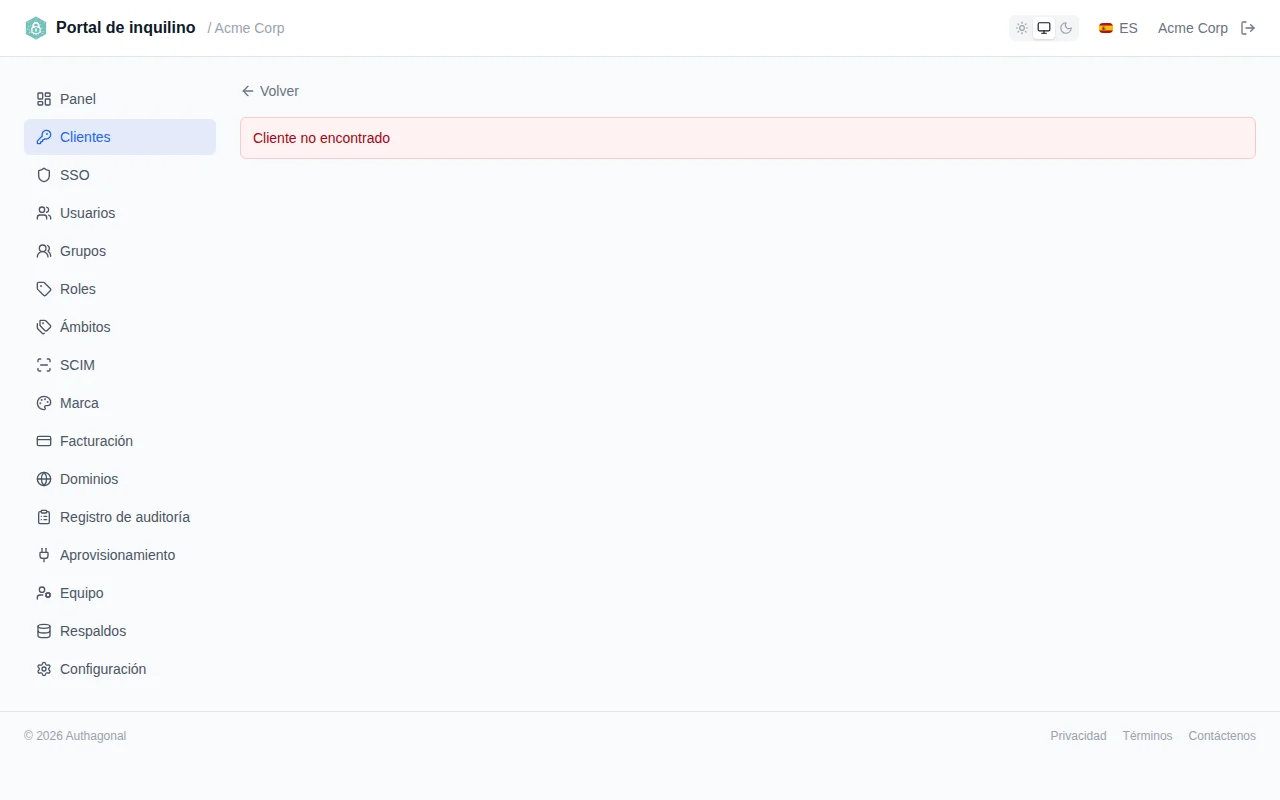Screen dimensions: 1280x800
Task: Click the Clientes key icon
Action: click(x=44, y=137)
